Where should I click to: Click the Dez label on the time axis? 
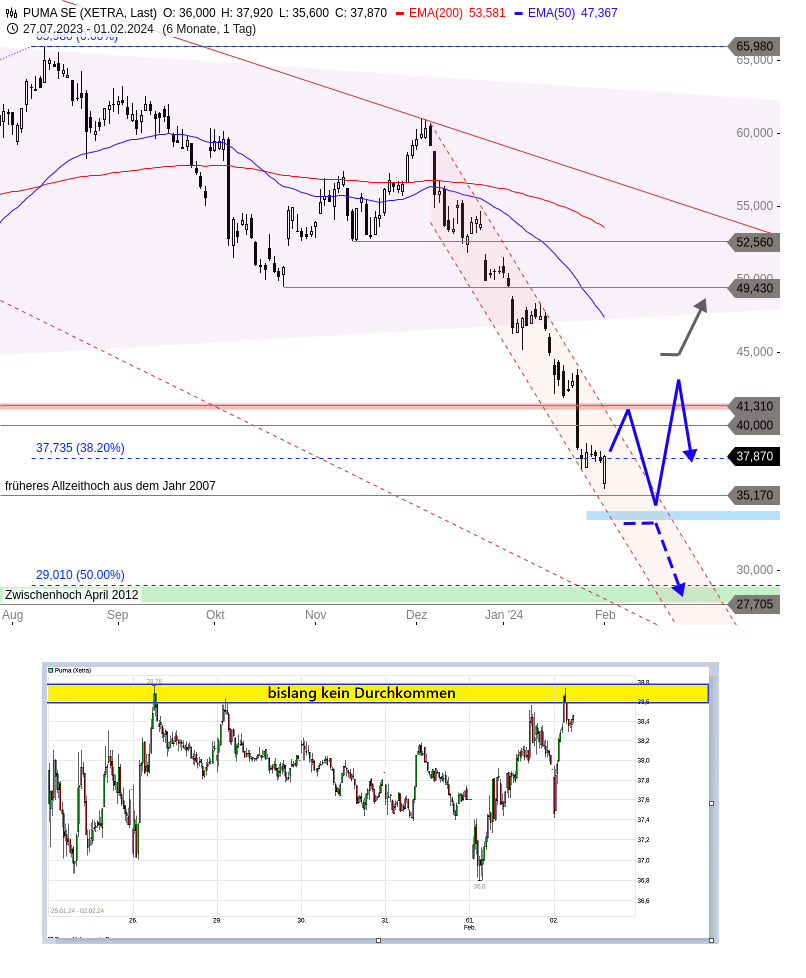coord(416,614)
